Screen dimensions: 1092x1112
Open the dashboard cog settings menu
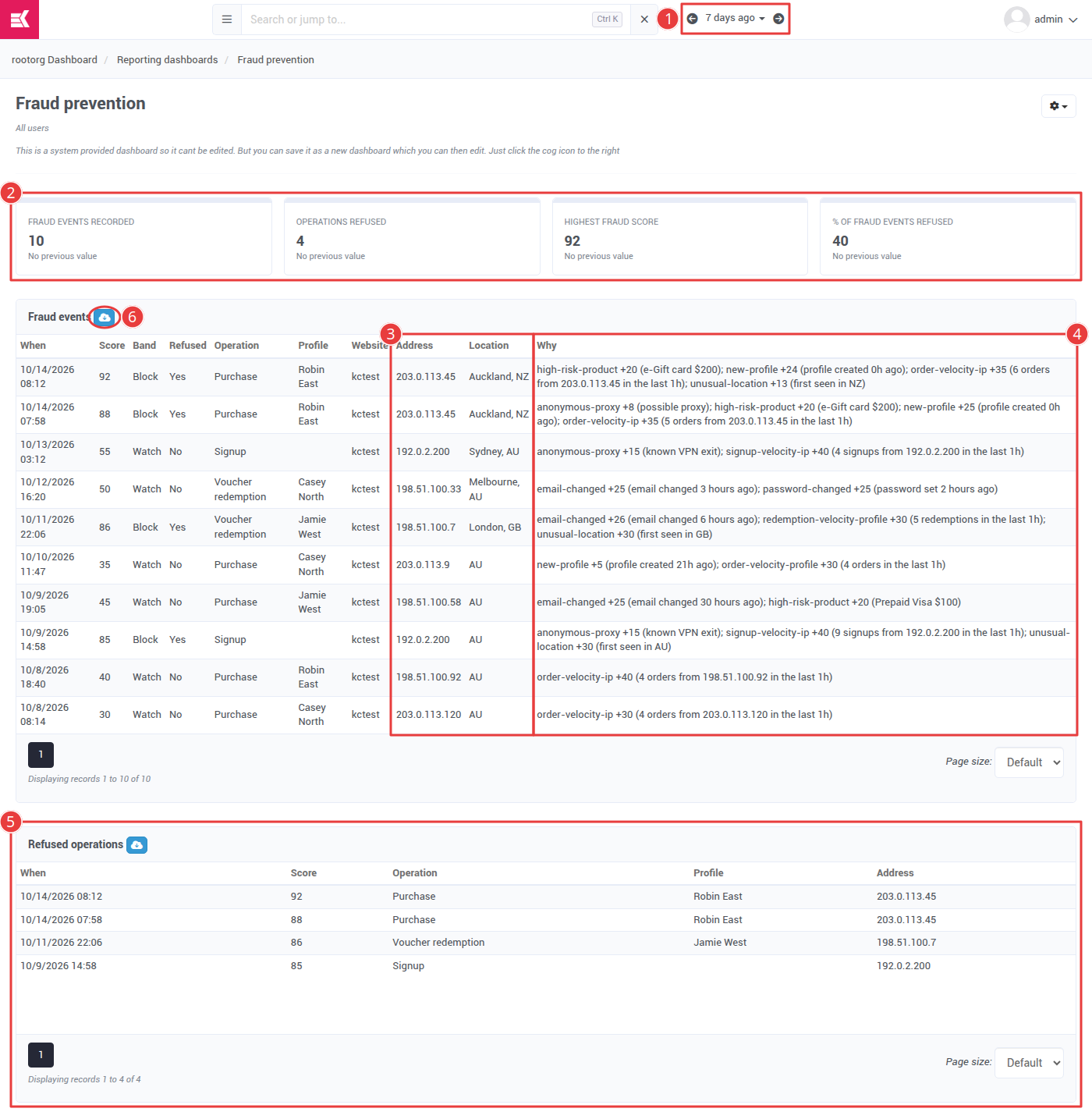click(x=1058, y=106)
